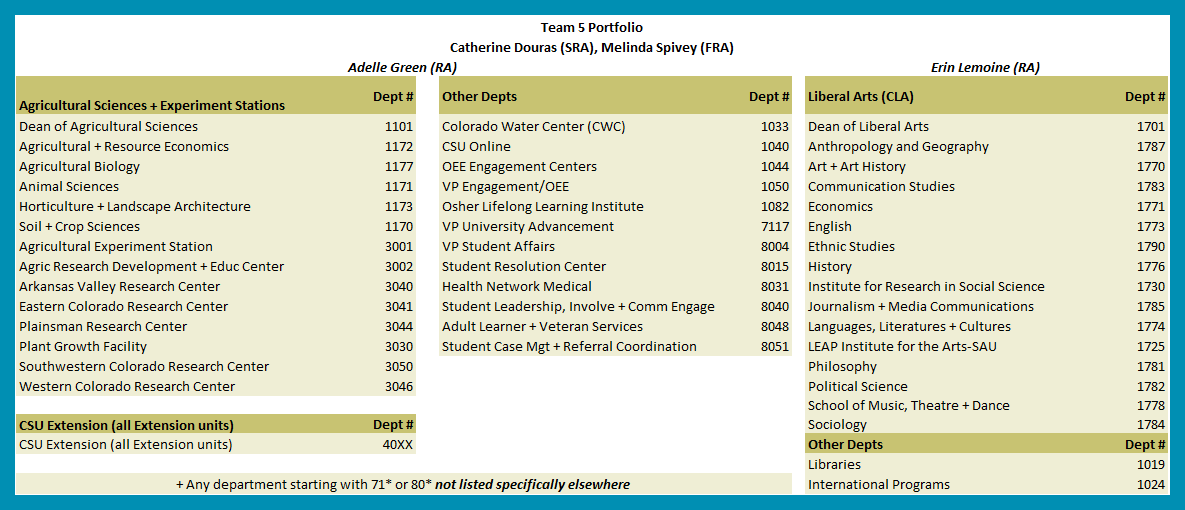Select Plainsman Research Center entry

point(103,327)
